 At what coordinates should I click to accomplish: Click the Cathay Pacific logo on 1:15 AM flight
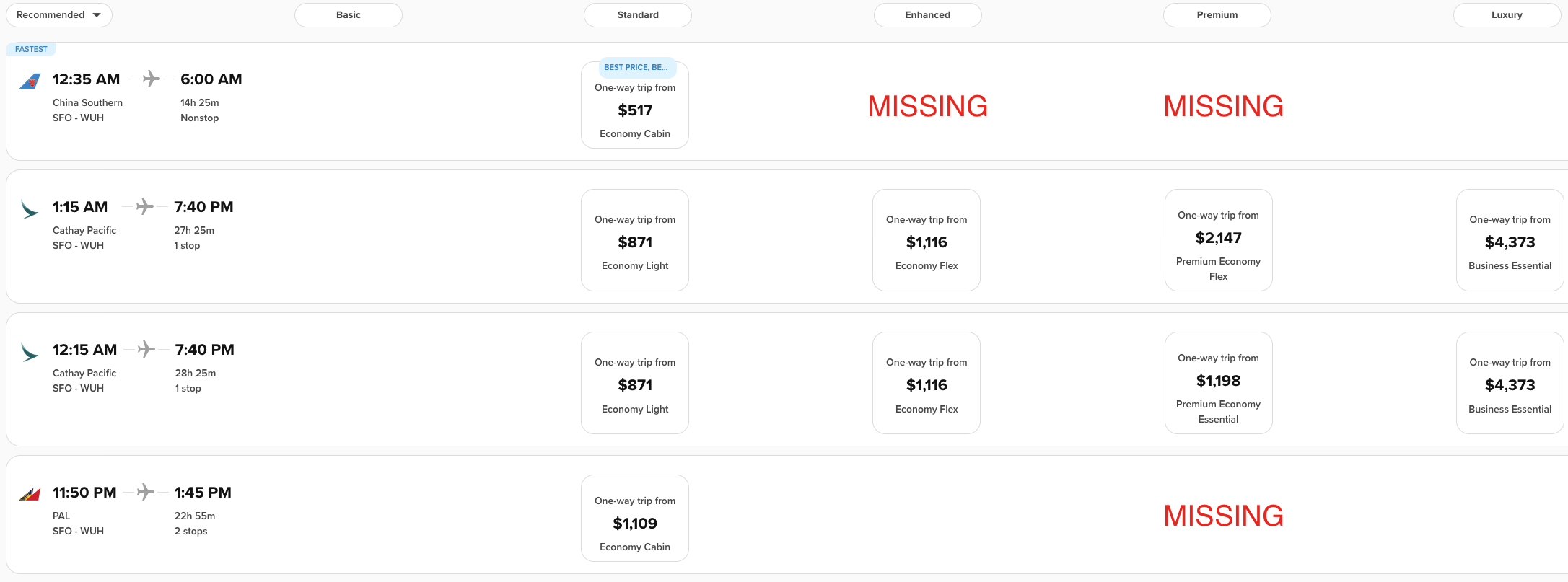coord(29,209)
